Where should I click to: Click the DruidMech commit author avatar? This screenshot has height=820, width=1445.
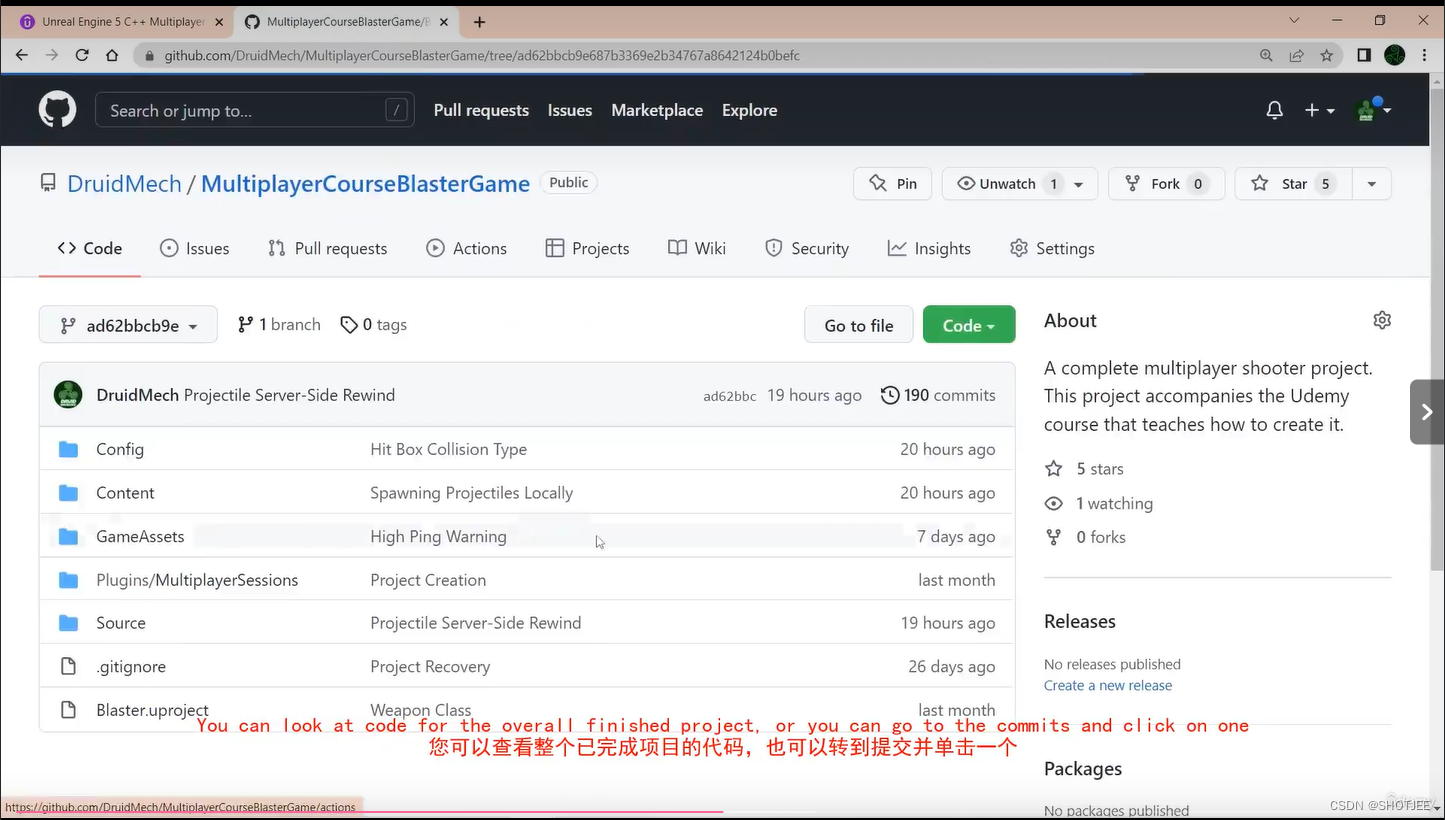pyautogui.click(x=68, y=395)
